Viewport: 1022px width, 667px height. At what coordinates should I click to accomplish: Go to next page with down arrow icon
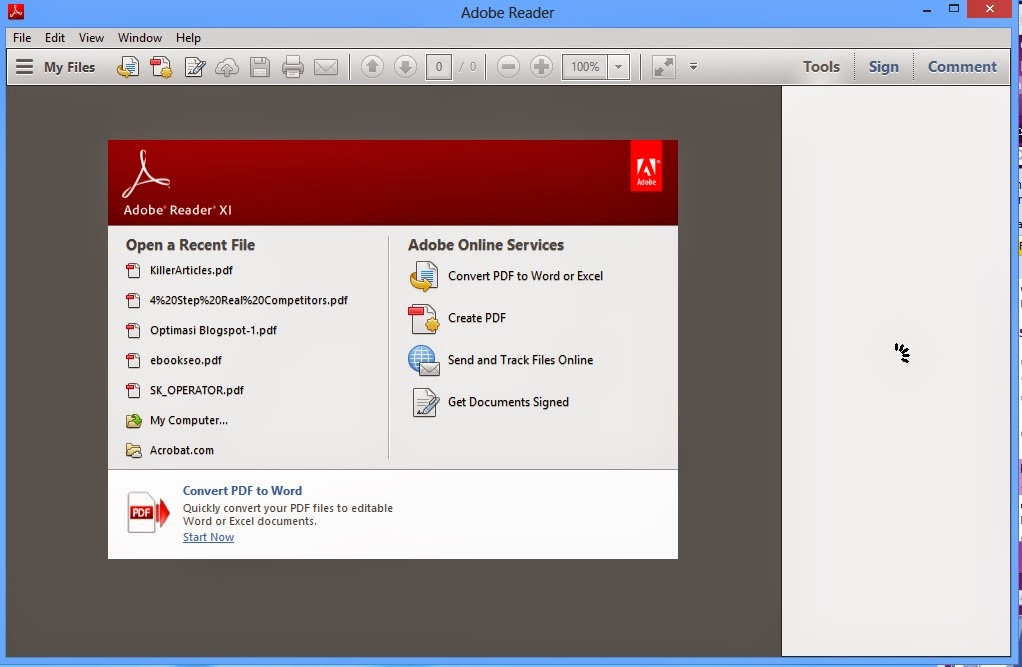405,66
